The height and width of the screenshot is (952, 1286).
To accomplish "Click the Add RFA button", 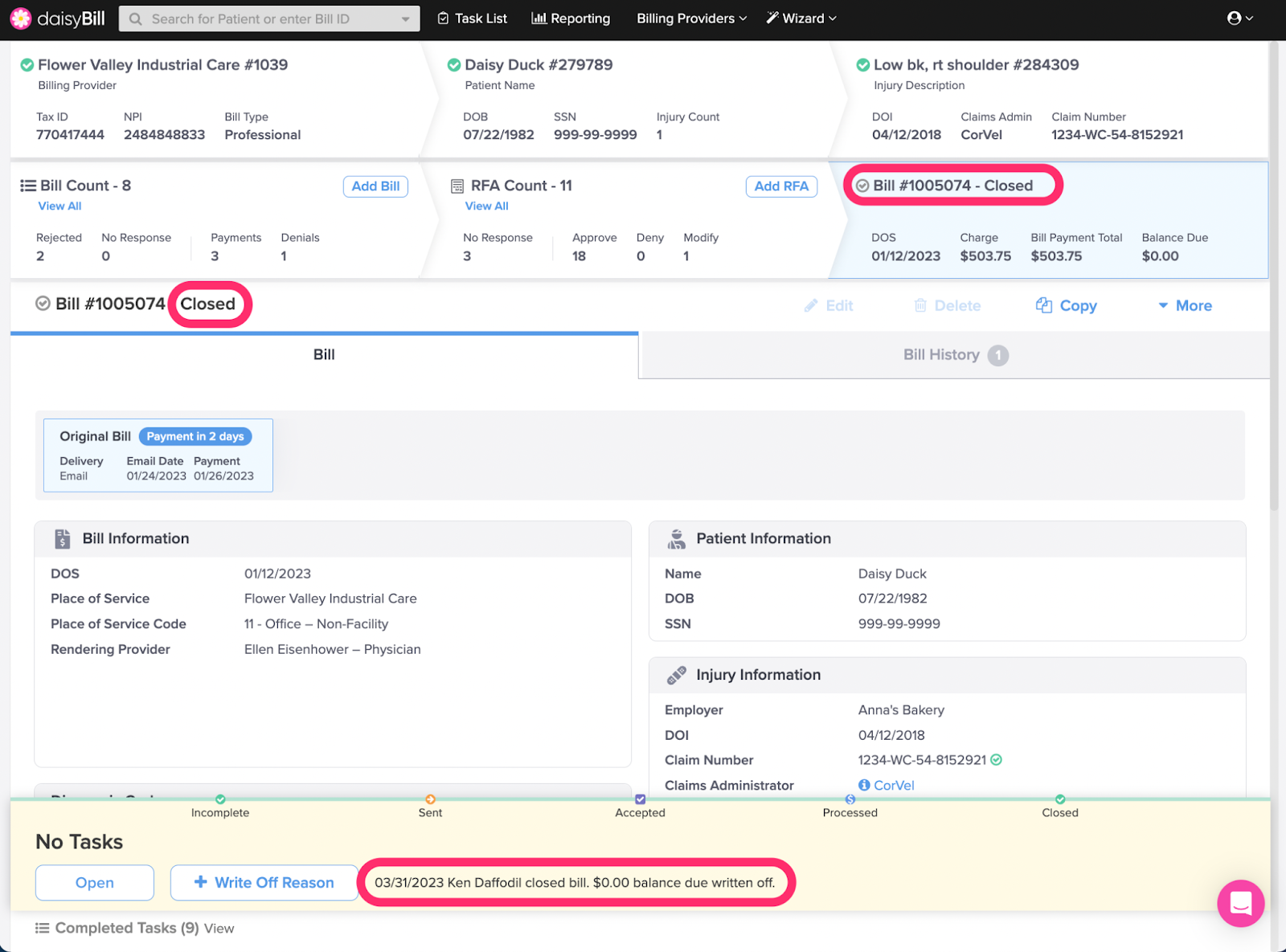I will (781, 186).
